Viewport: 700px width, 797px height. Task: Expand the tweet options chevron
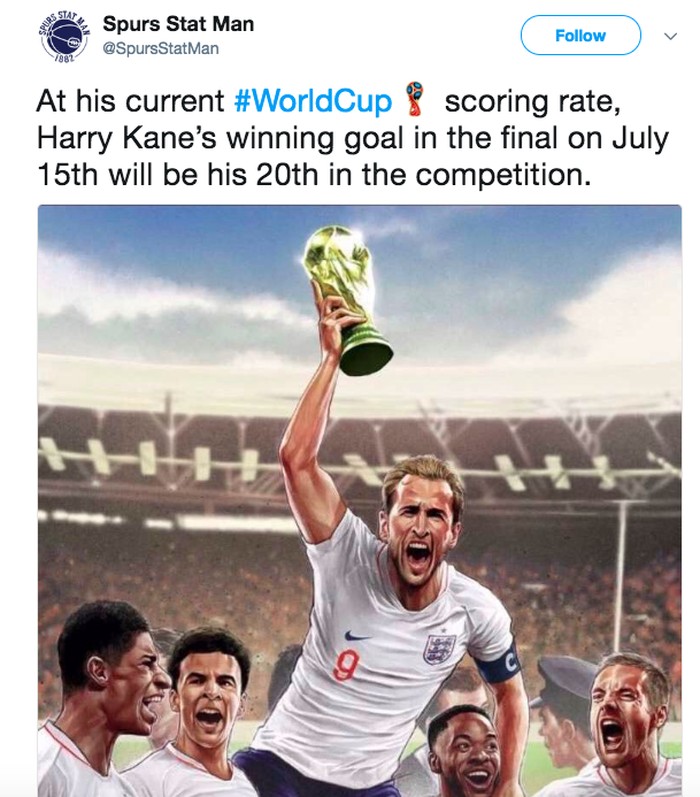670,36
